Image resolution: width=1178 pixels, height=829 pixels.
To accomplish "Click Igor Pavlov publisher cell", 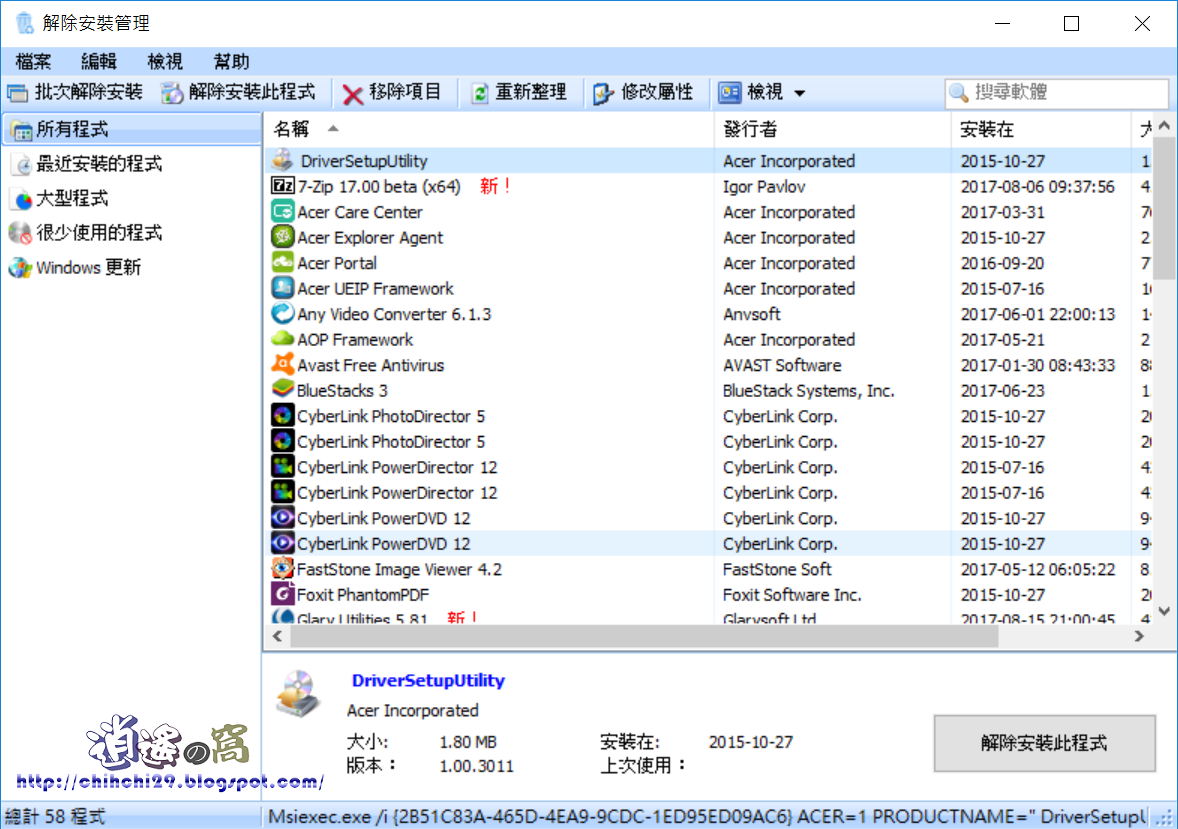I will pos(764,187).
